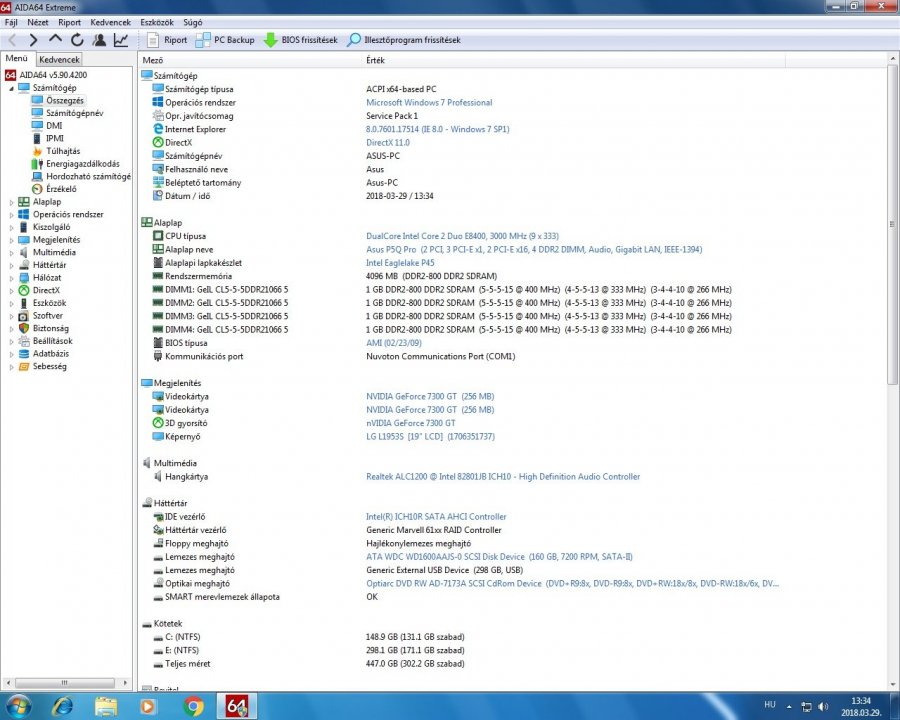Expand the Megjelenítés tree node
The width and height of the screenshot is (900, 720).
pos(11,240)
